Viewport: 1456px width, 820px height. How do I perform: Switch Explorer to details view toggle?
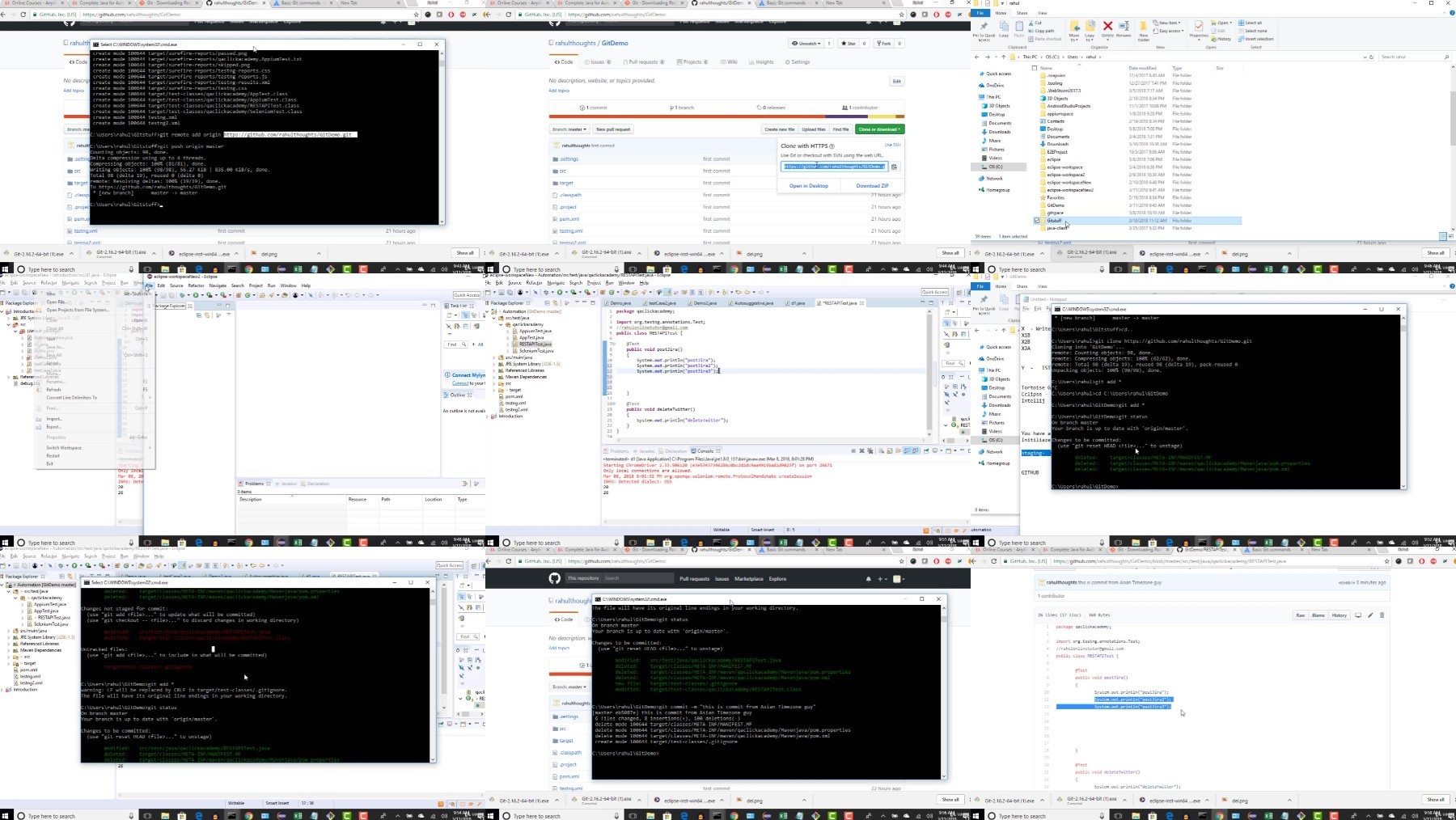click(1442, 236)
